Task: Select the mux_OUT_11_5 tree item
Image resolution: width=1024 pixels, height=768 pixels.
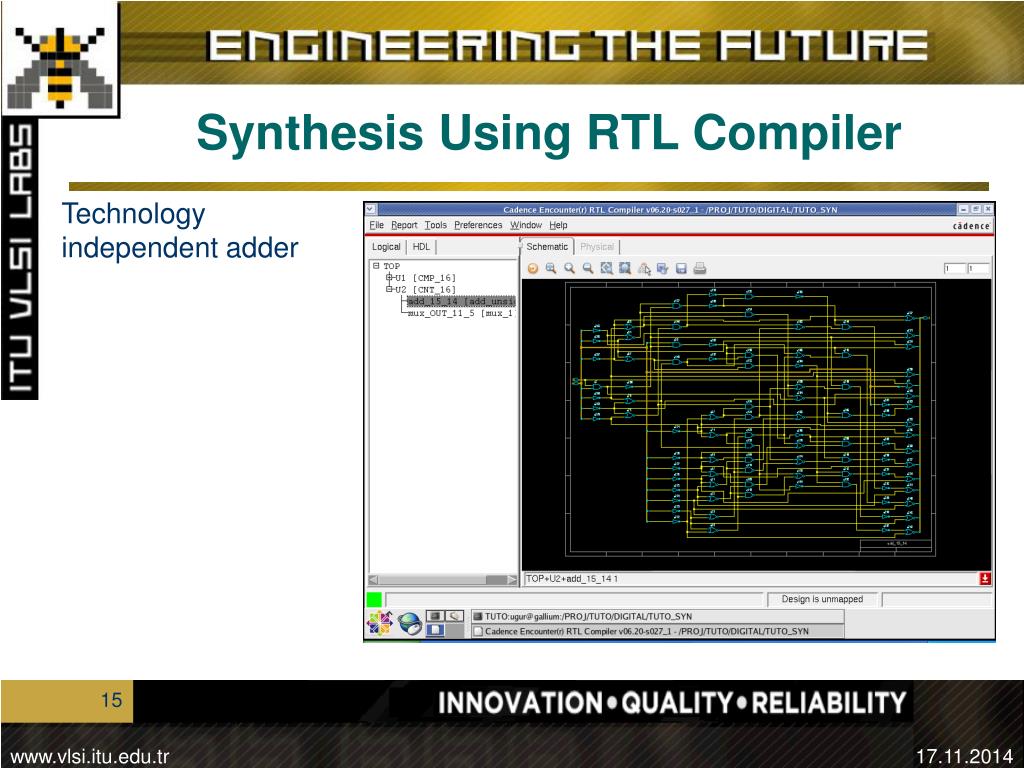Action: [x=460, y=313]
